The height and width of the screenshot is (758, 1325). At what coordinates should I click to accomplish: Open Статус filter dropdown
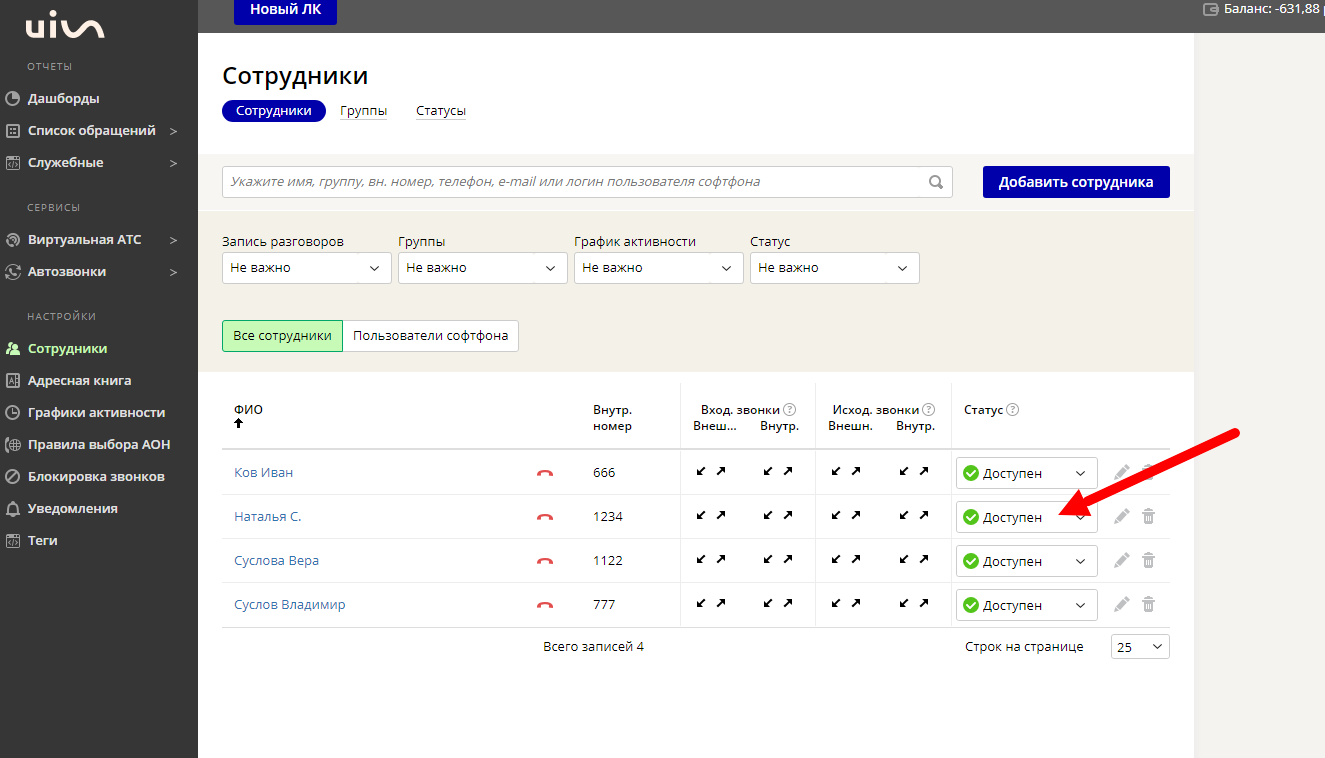click(835, 268)
